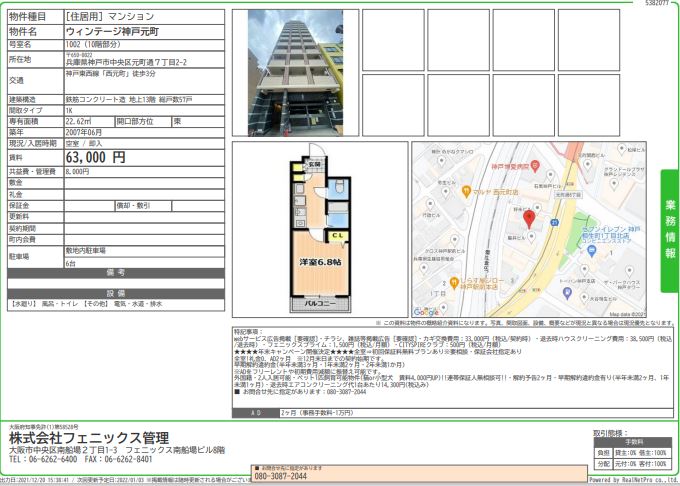Click the TEL：06-6262-6400 line
Image resolution: width=680 pixels, height=486 pixels.
coord(43,459)
